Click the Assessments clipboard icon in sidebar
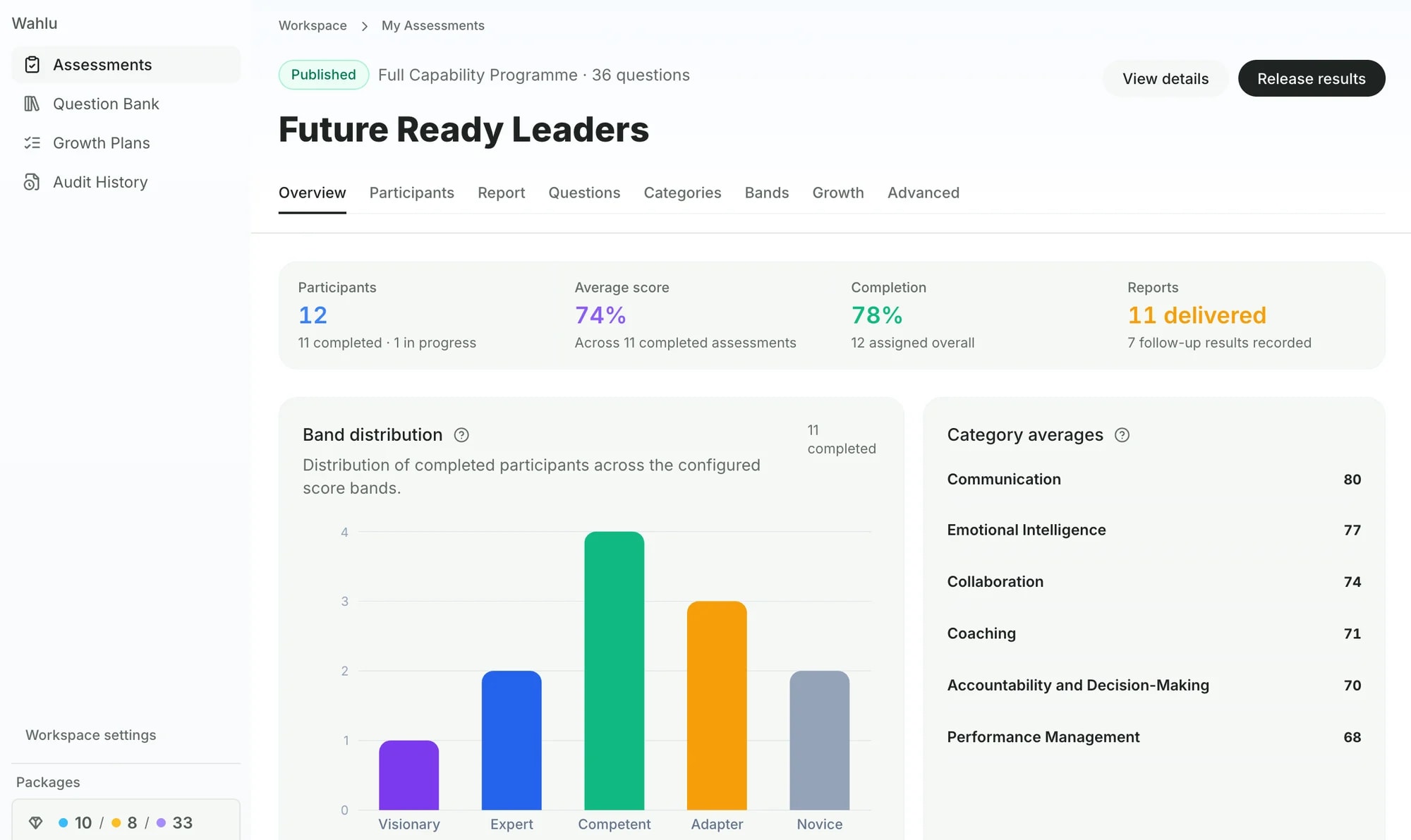 pyautogui.click(x=32, y=65)
